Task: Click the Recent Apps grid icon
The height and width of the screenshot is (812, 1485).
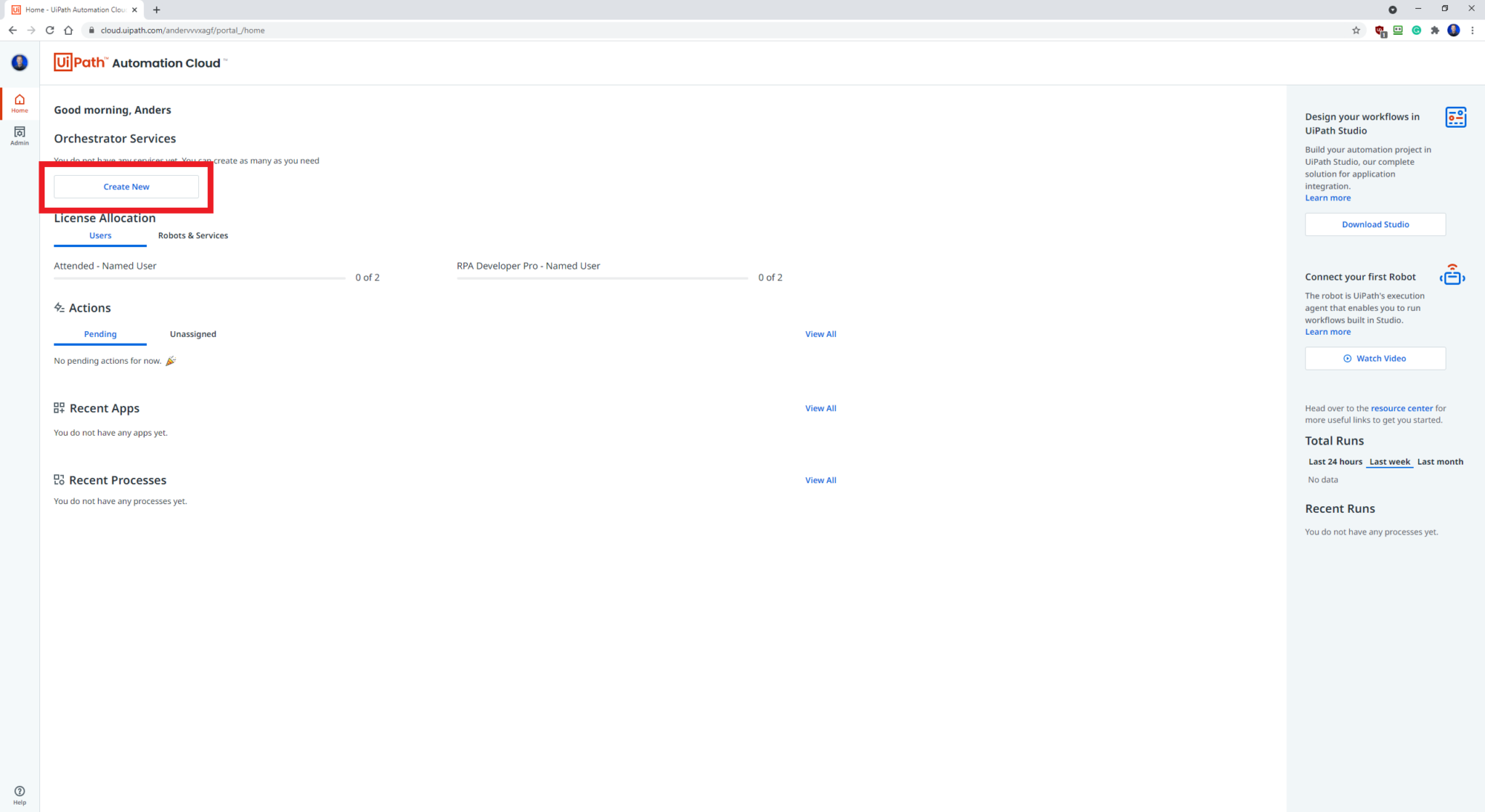Action: (x=59, y=407)
